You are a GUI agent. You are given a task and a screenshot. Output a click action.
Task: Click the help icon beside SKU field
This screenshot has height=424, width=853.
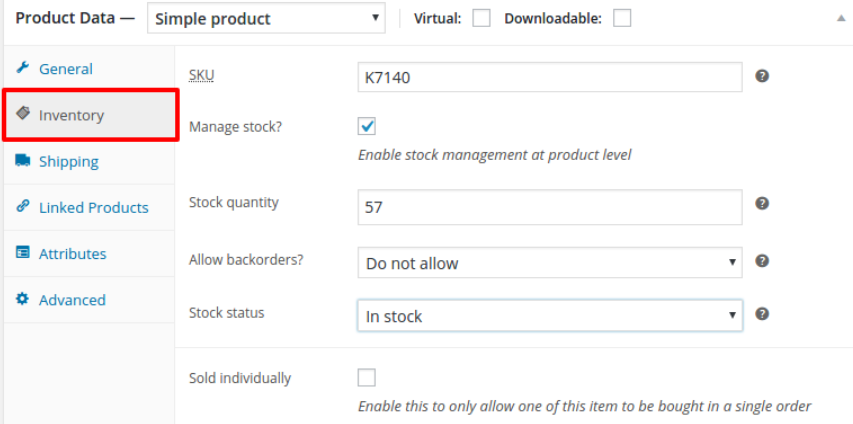762,76
